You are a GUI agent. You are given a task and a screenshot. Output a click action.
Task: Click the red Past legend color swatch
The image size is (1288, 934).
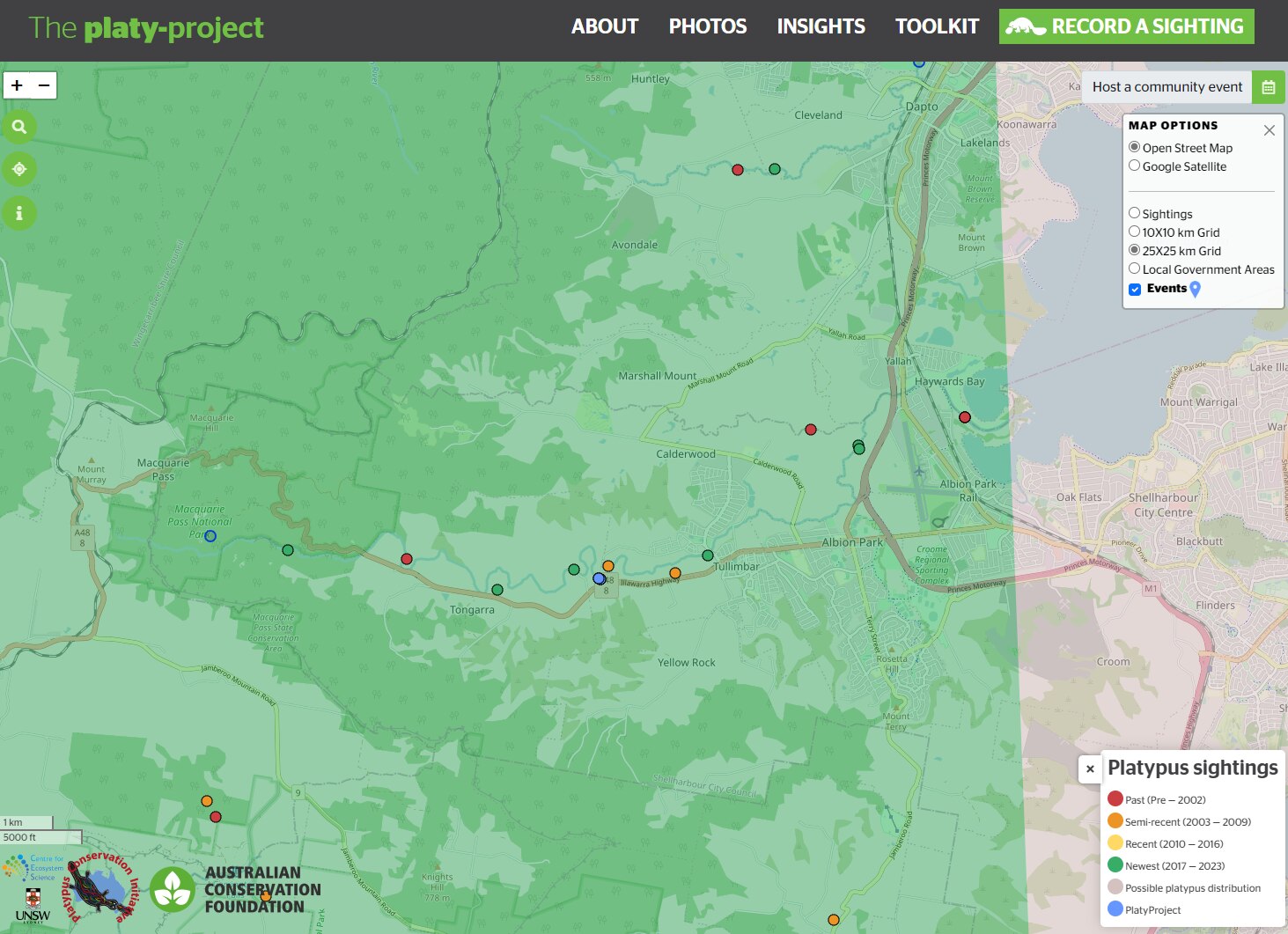(x=1114, y=799)
